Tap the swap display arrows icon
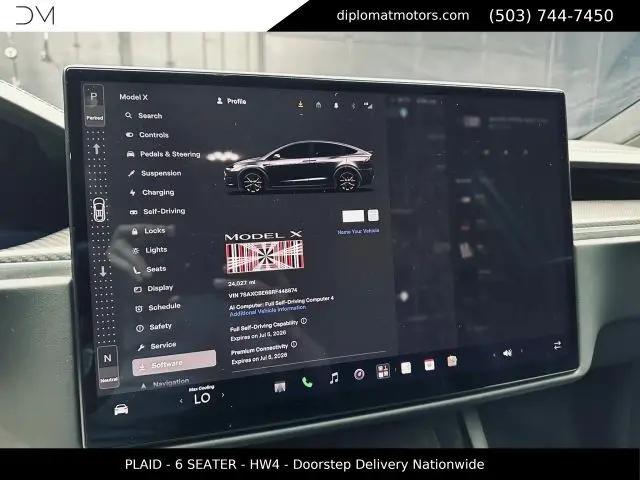Viewport: 640px width, 480px height. click(x=557, y=345)
